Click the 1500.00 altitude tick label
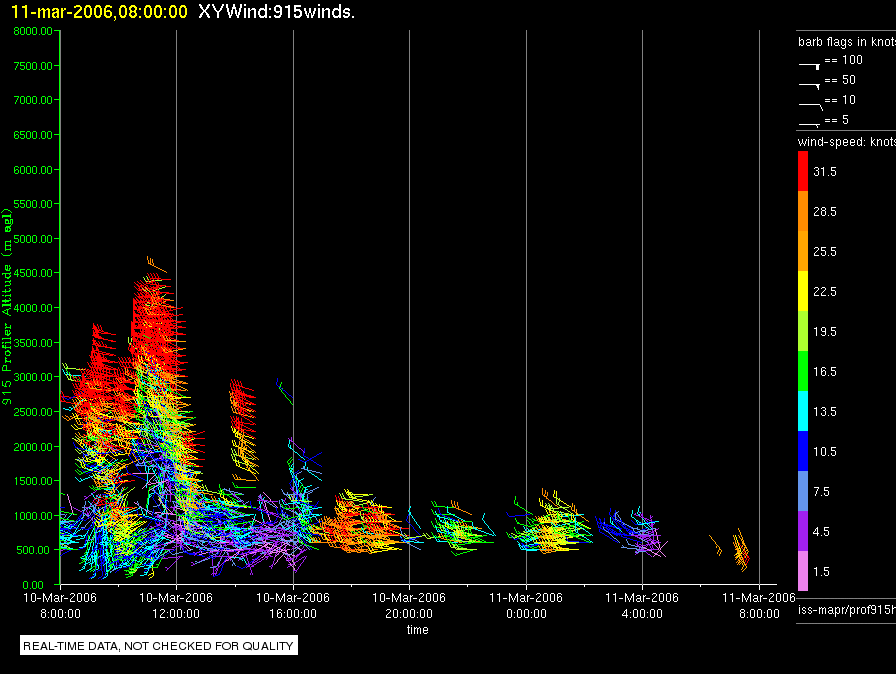Screen dimensions: 896x674 [33, 481]
